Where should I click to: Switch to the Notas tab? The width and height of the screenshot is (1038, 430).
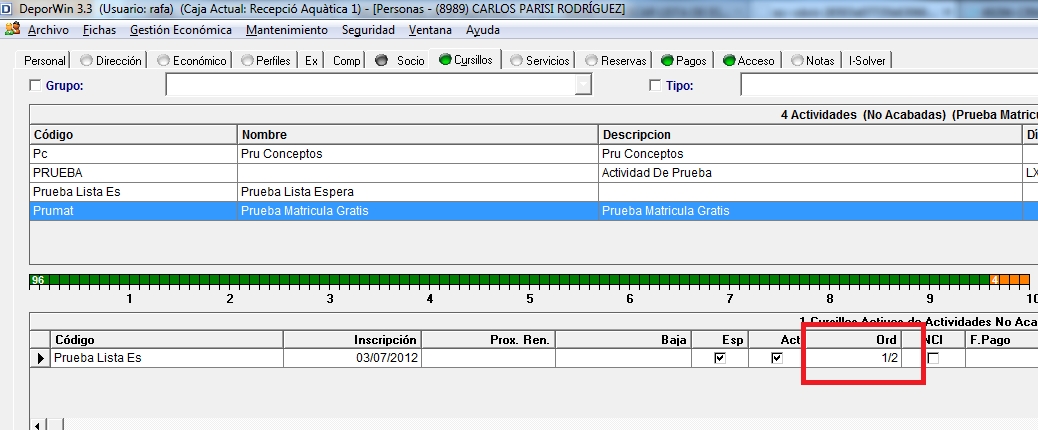pyautogui.click(x=812, y=60)
